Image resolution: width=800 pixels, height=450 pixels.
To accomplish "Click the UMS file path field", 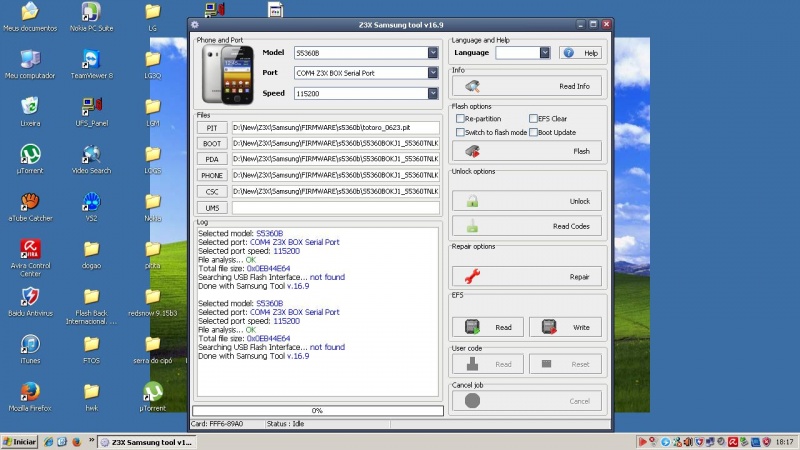I will click(336, 208).
